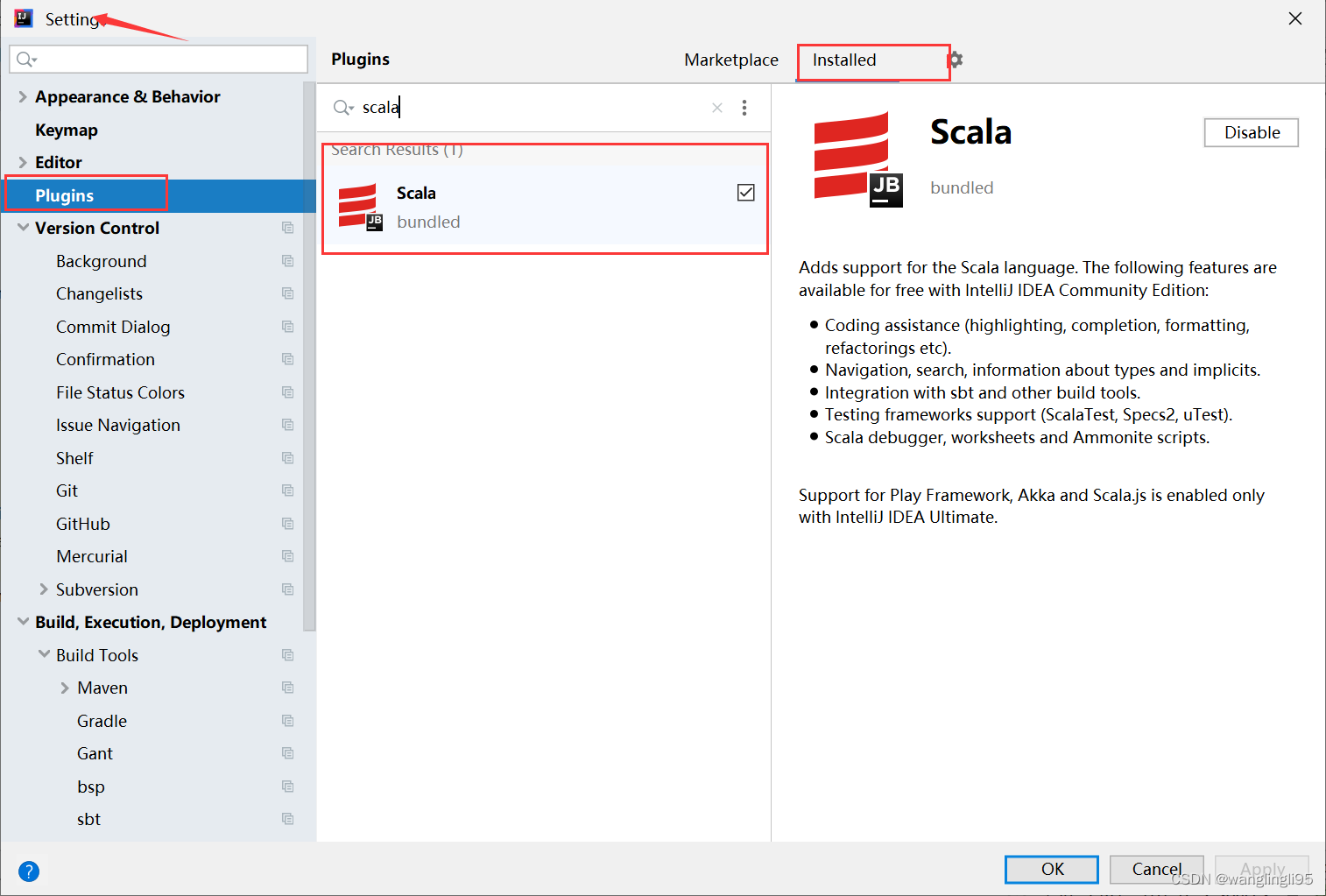Collapse the Build Tools node

tap(44, 655)
